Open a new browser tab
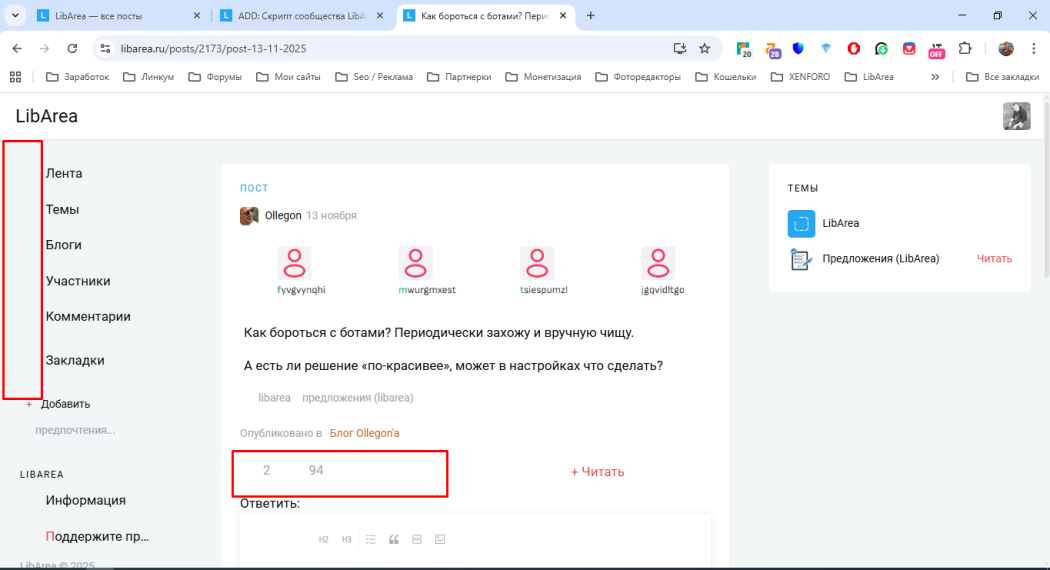Viewport: 1050px width, 570px height. tap(591, 15)
